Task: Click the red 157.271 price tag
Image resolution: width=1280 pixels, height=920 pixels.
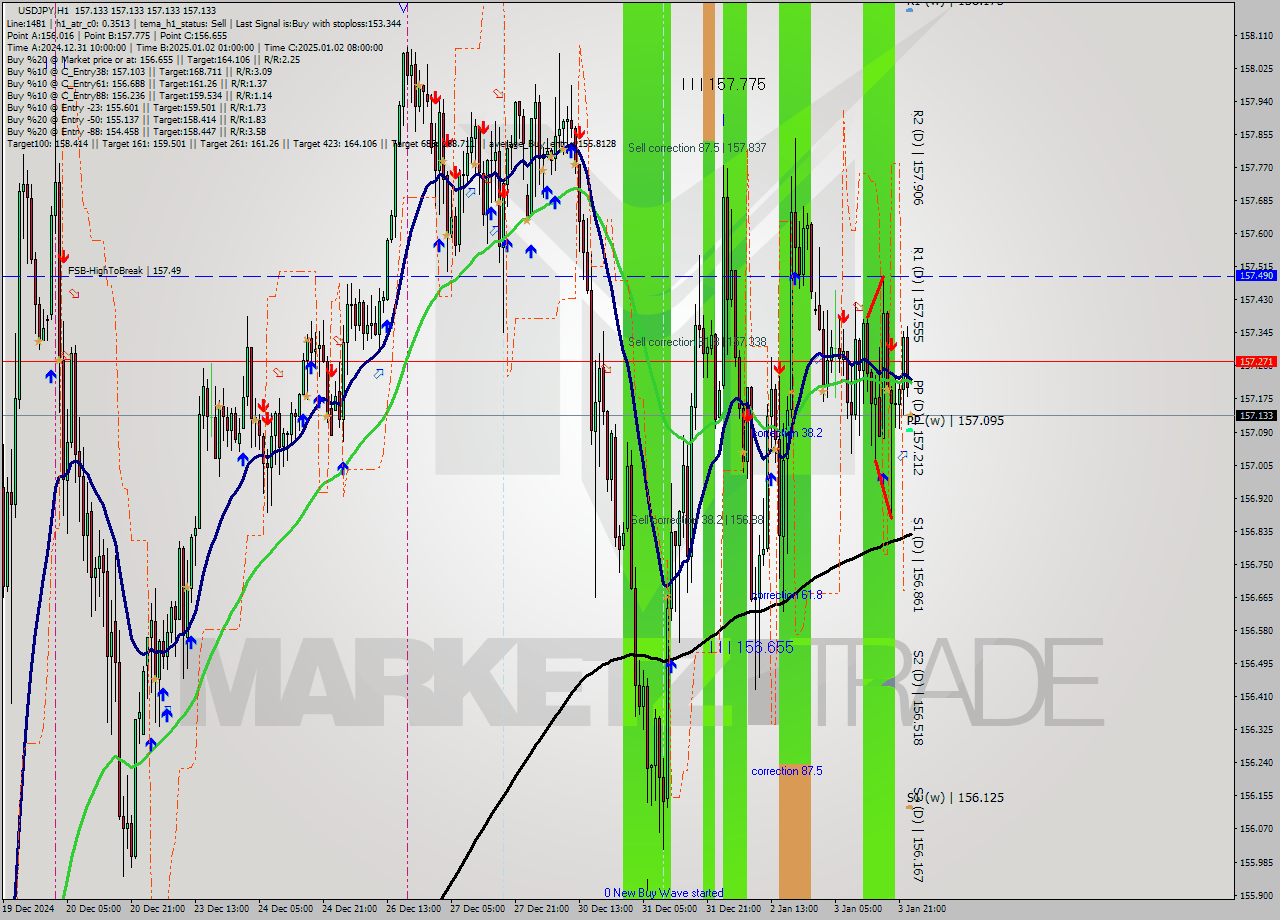Action: (1256, 361)
